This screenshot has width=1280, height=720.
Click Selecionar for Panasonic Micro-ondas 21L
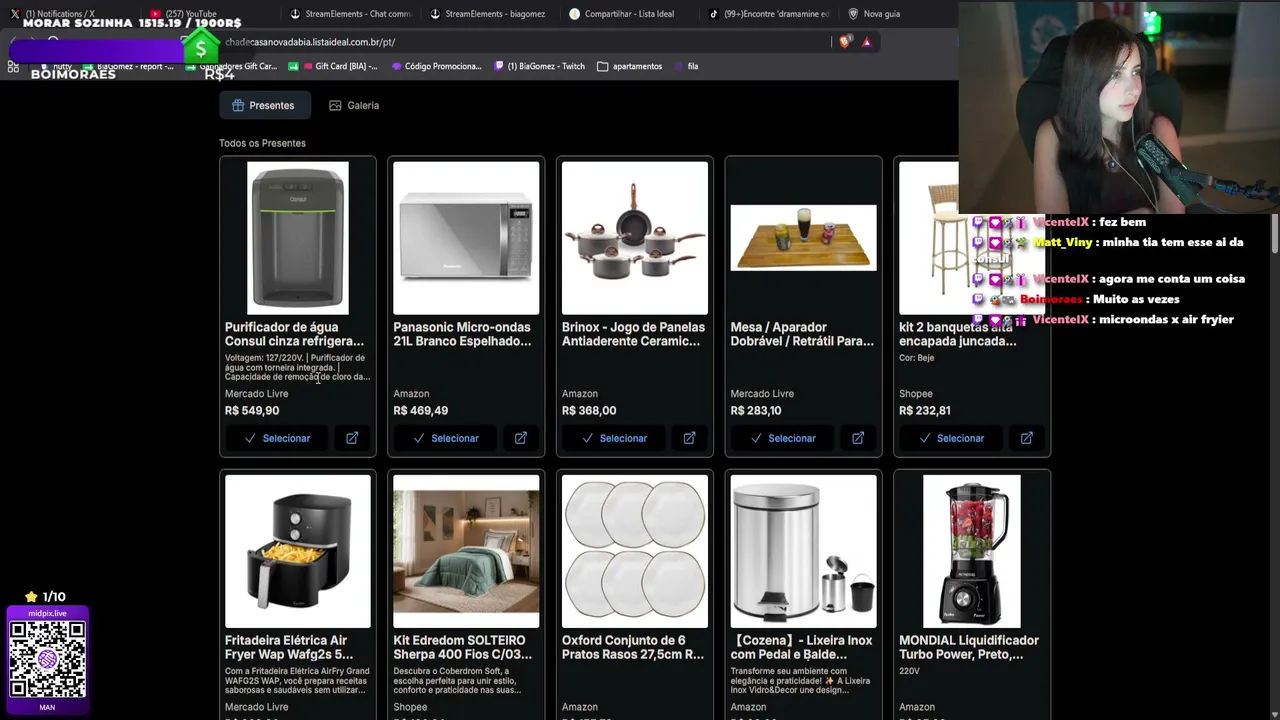[x=446, y=438]
